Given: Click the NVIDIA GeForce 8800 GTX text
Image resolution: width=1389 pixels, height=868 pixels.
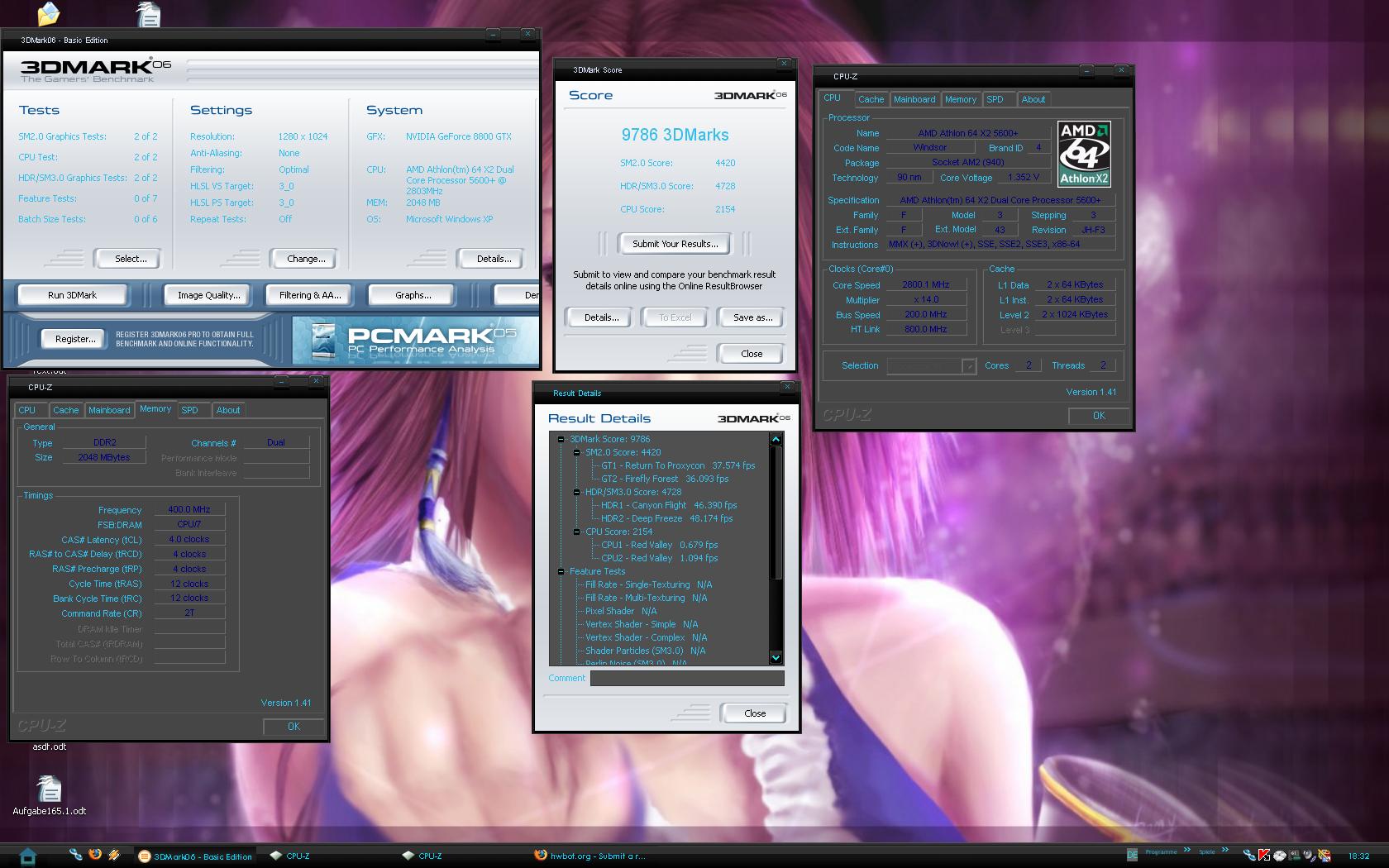Looking at the screenshot, I should (x=458, y=137).
